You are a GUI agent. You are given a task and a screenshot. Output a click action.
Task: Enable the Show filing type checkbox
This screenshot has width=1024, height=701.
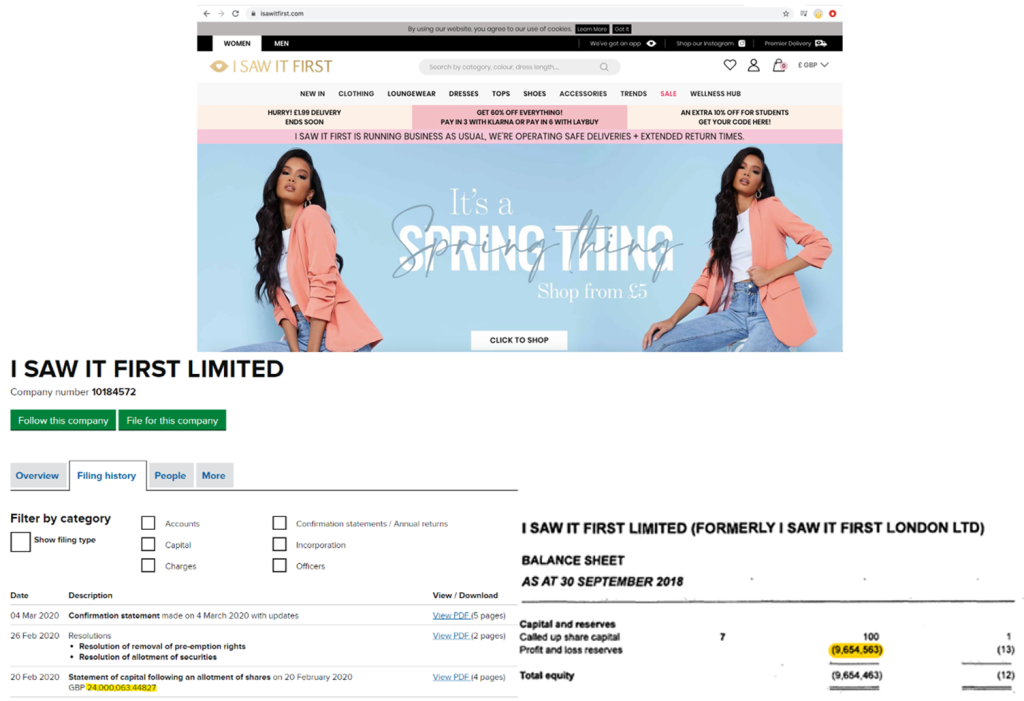(x=20, y=542)
